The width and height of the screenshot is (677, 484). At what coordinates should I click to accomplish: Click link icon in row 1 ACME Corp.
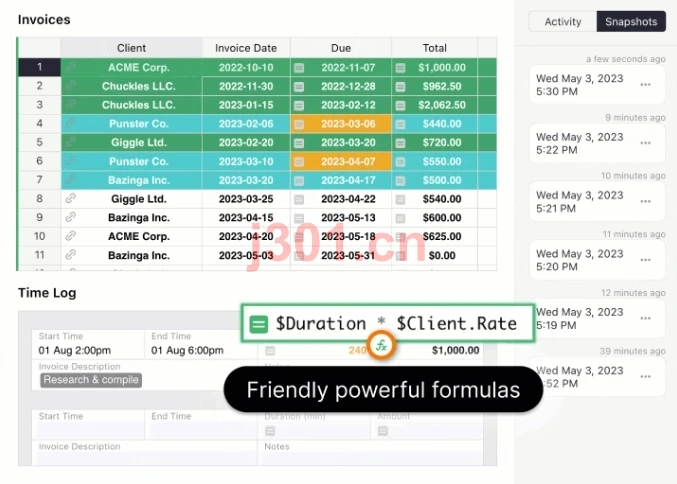click(x=70, y=67)
